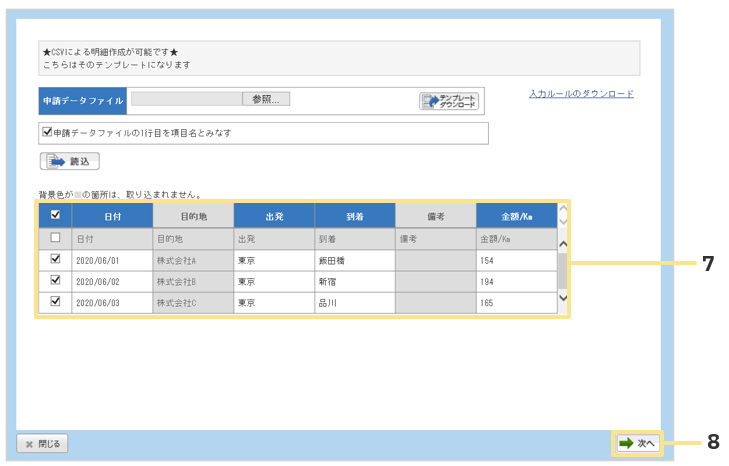
Task: Click the 飯田橋 arrival cell
Action: pyautogui.click(x=354, y=259)
